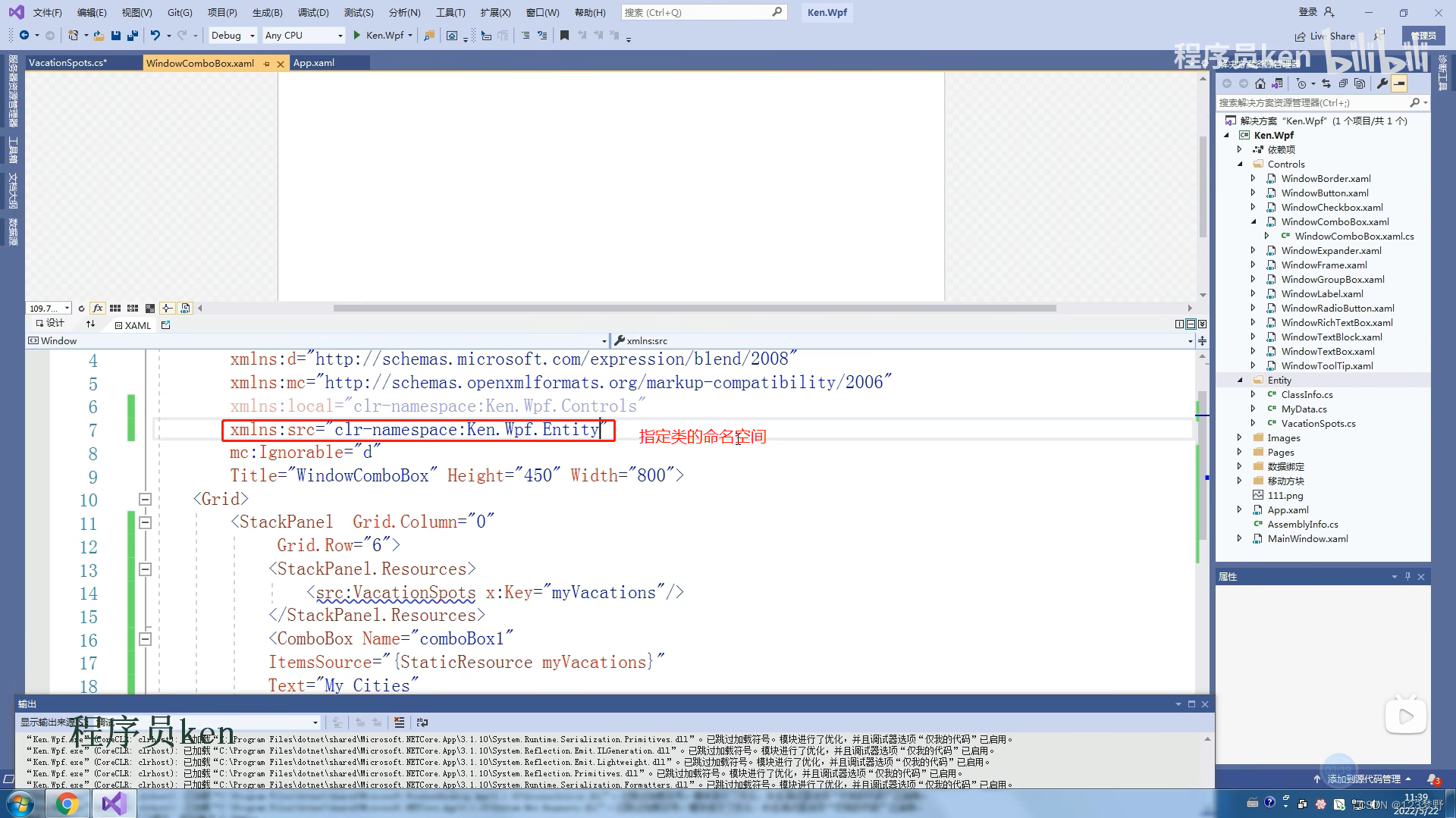Click the Save All icon in the toolbar
The image size is (1456, 818).
pos(133,36)
